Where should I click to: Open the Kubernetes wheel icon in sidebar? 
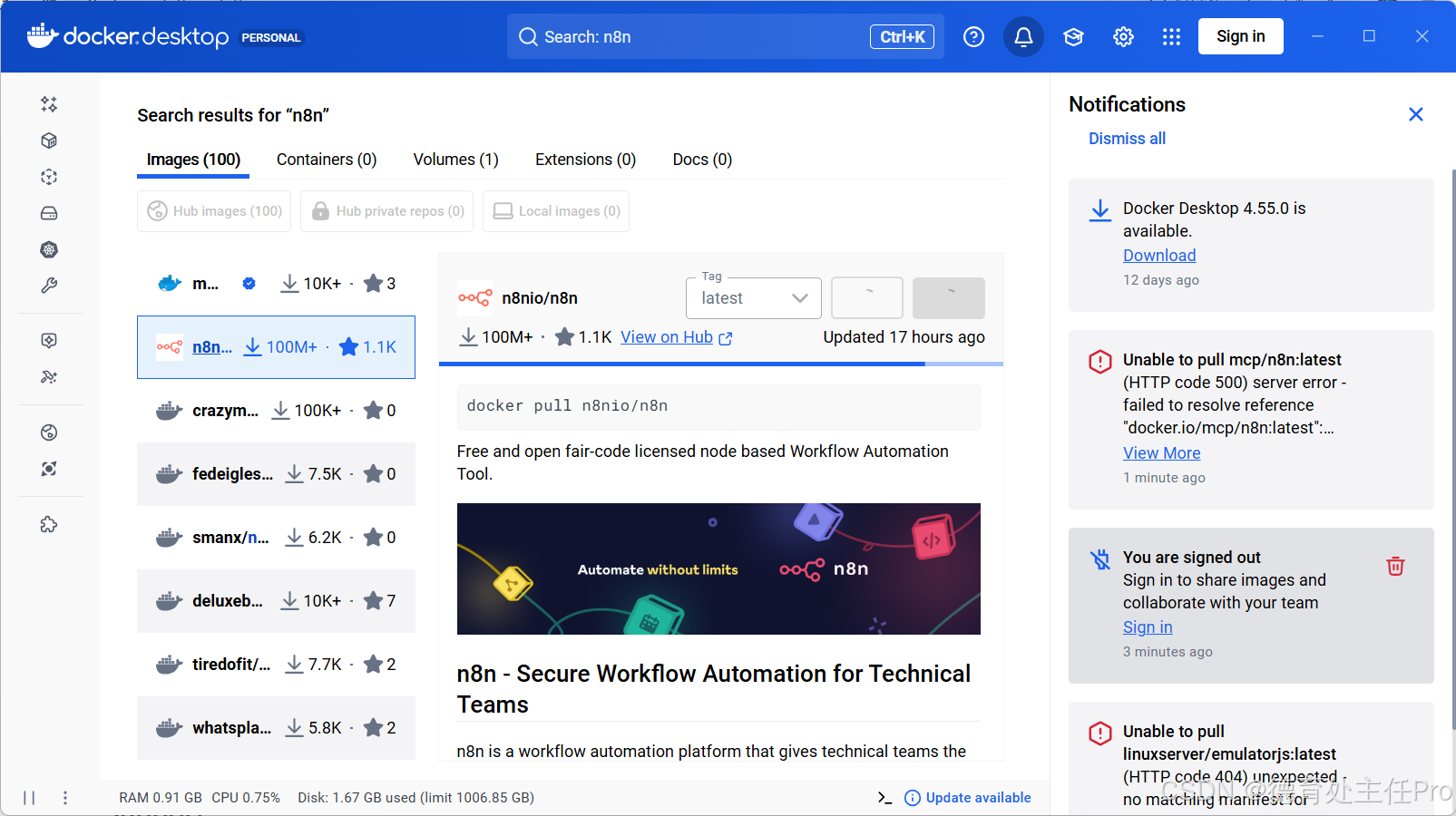tap(49, 249)
